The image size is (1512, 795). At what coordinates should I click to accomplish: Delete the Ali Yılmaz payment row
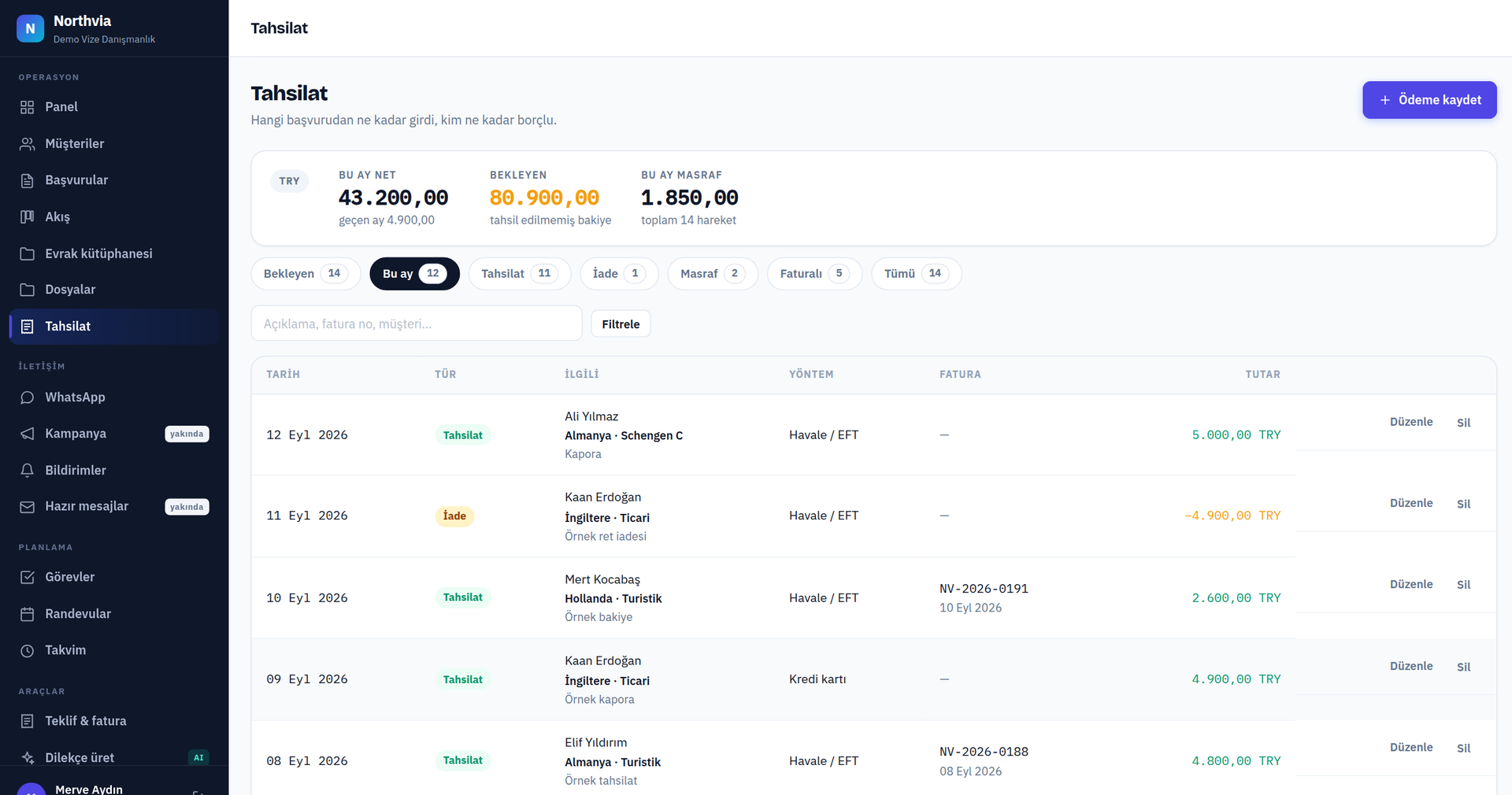tap(1463, 423)
